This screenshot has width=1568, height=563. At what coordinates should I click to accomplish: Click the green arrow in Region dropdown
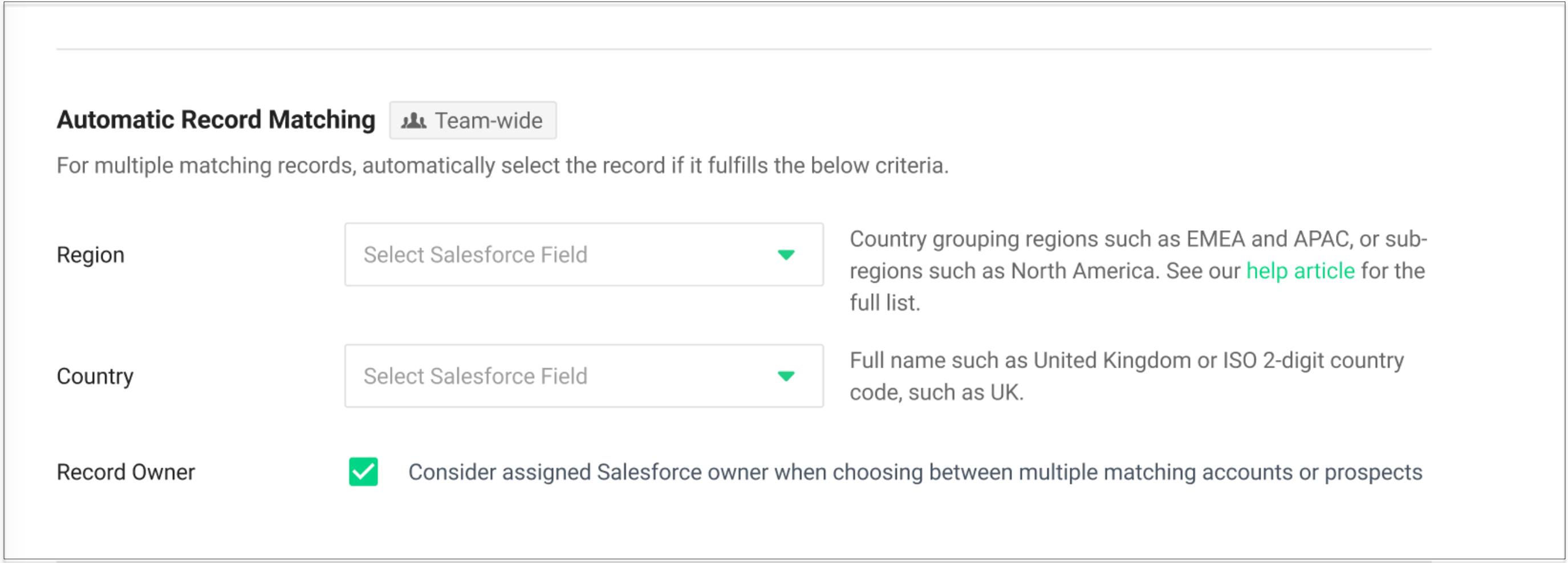click(x=786, y=255)
